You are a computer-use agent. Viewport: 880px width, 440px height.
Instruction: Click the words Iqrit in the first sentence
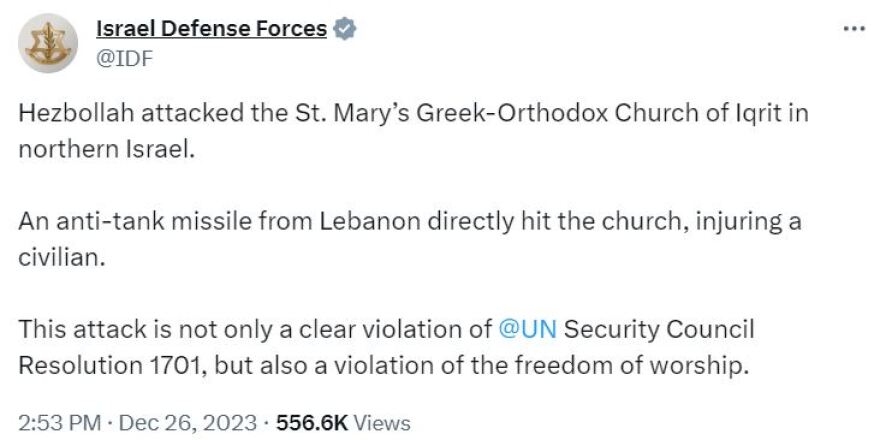(x=759, y=112)
